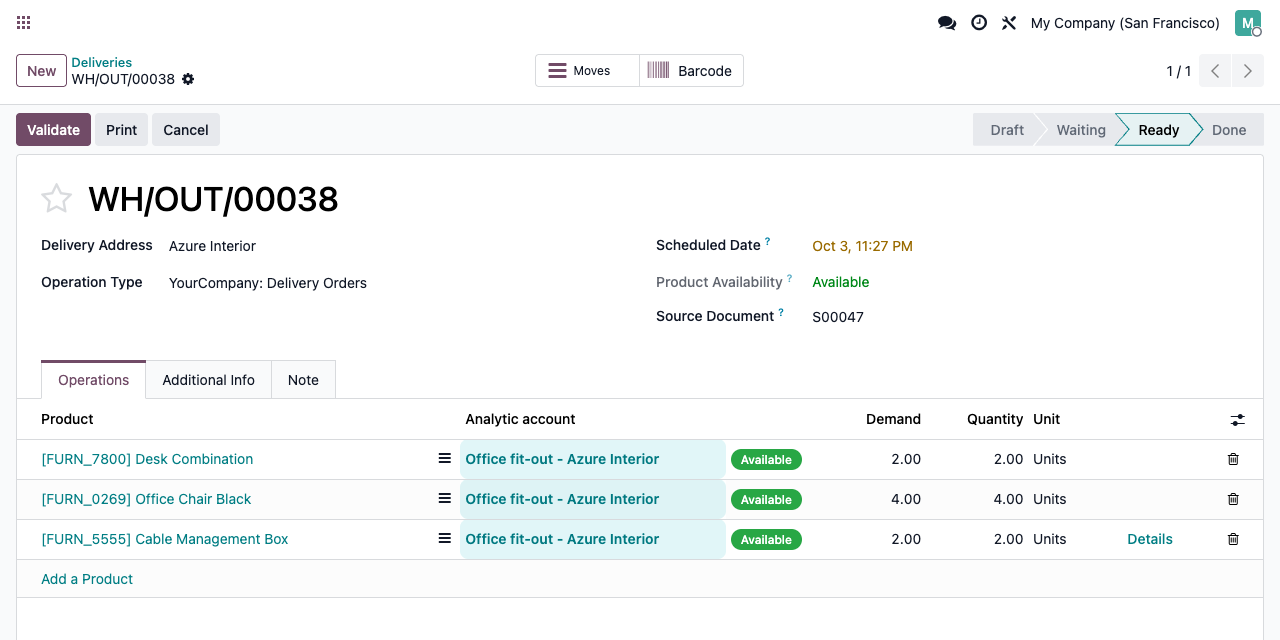Screen dimensions: 1280x640
Task: Go back to Deliveries breadcrumb
Action: [x=102, y=62]
